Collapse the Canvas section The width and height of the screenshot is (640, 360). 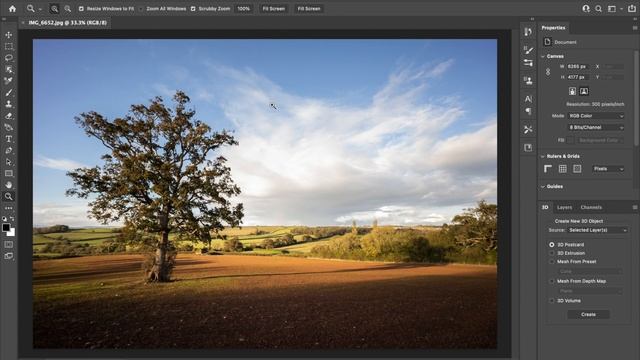pyautogui.click(x=543, y=56)
